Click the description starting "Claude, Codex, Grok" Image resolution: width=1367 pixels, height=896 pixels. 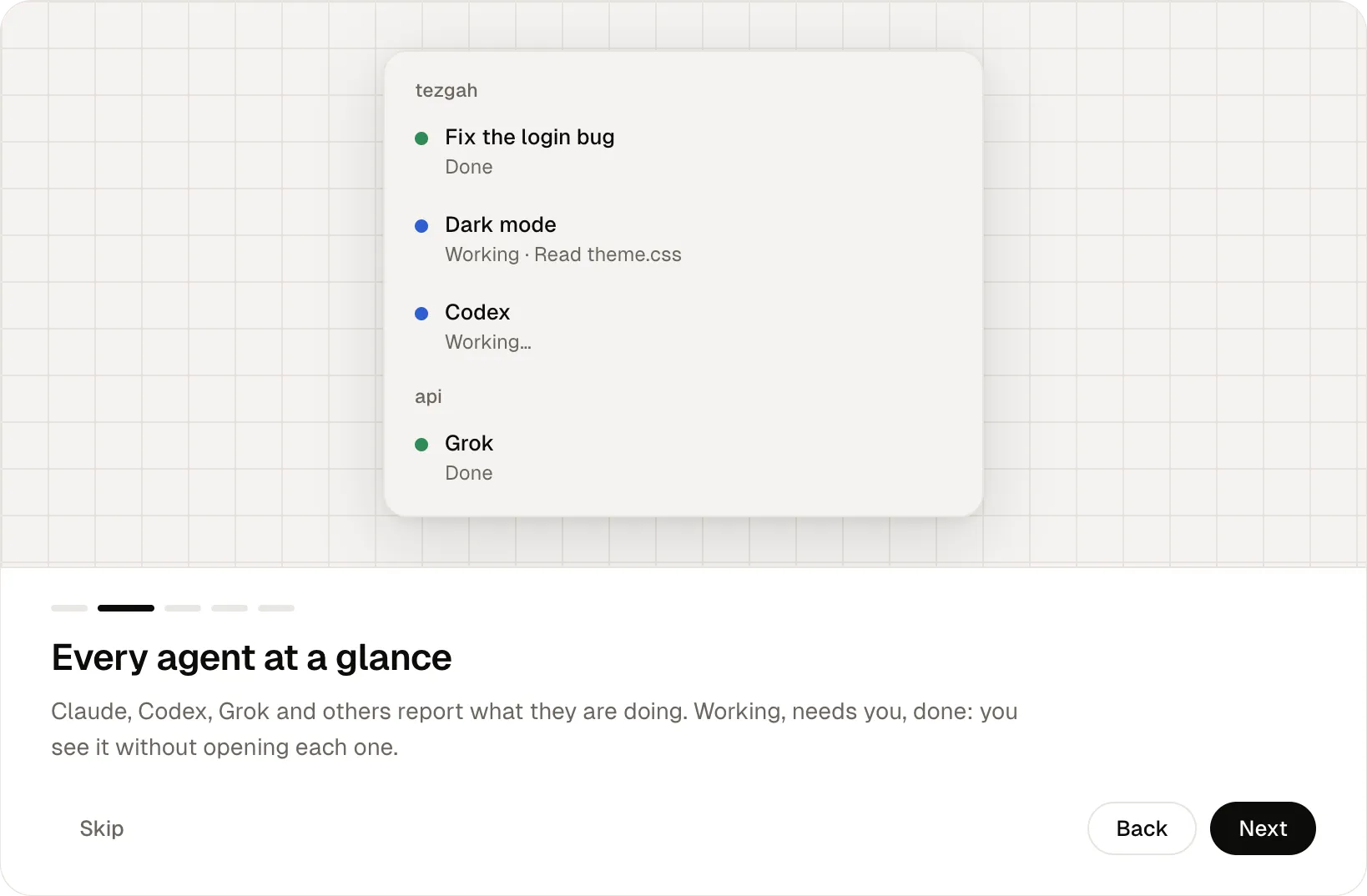(x=534, y=729)
